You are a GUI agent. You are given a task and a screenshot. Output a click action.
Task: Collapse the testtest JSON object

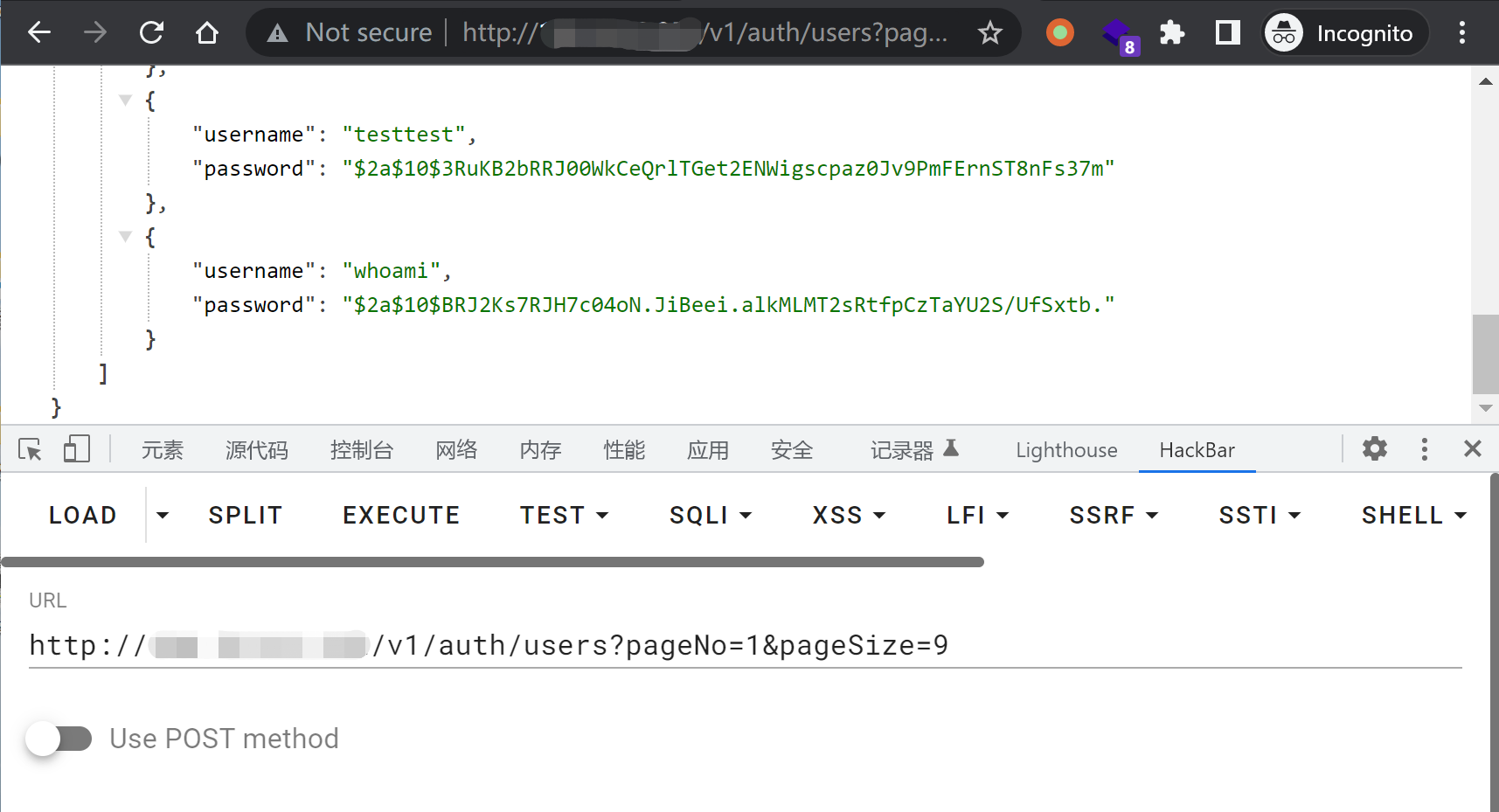[126, 101]
